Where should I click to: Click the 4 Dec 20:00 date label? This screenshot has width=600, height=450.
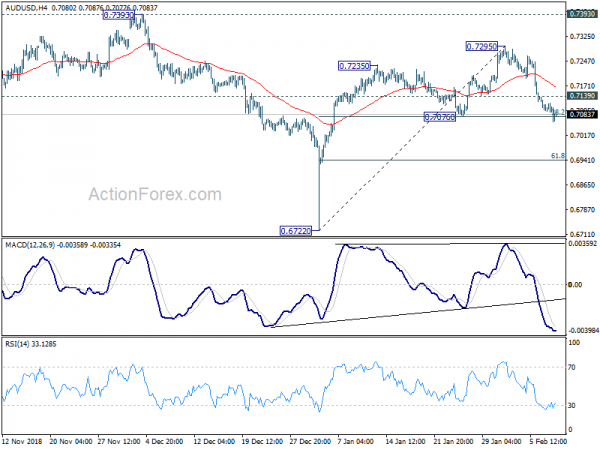tap(165, 441)
